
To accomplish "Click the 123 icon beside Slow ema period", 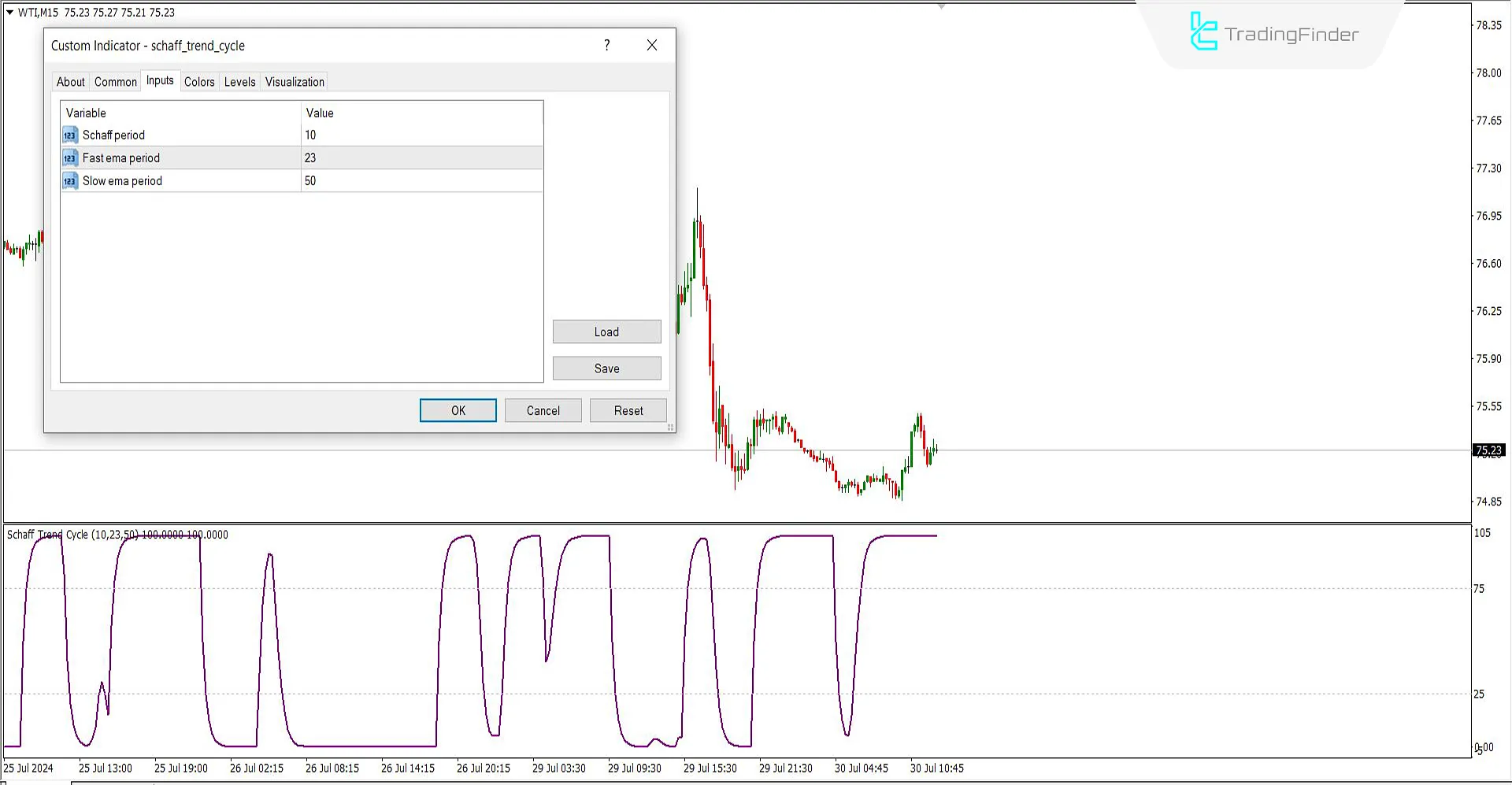I will pyautogui.click(x=70, y=180).
